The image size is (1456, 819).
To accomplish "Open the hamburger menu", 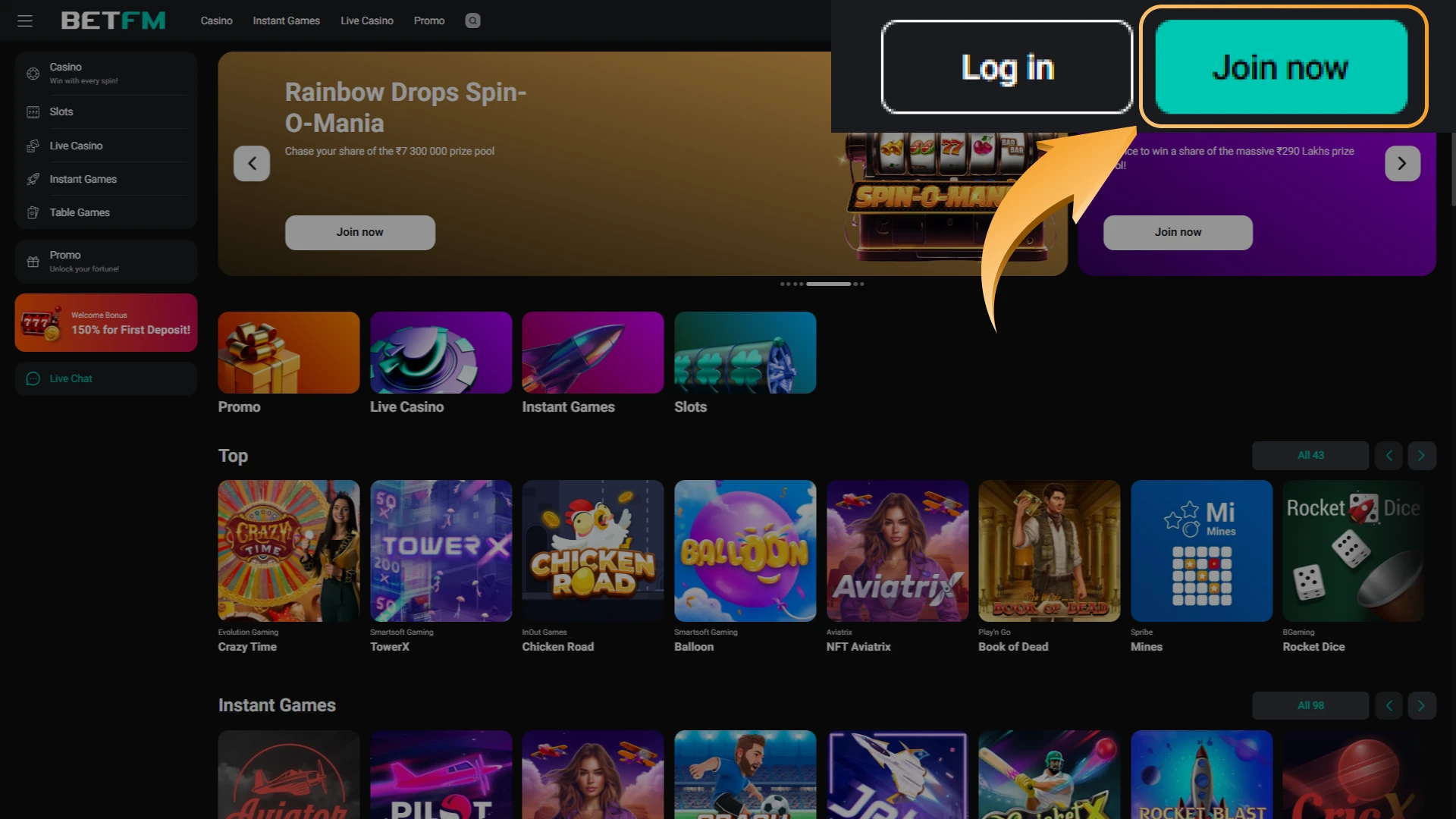I will [x=25, y=20].
